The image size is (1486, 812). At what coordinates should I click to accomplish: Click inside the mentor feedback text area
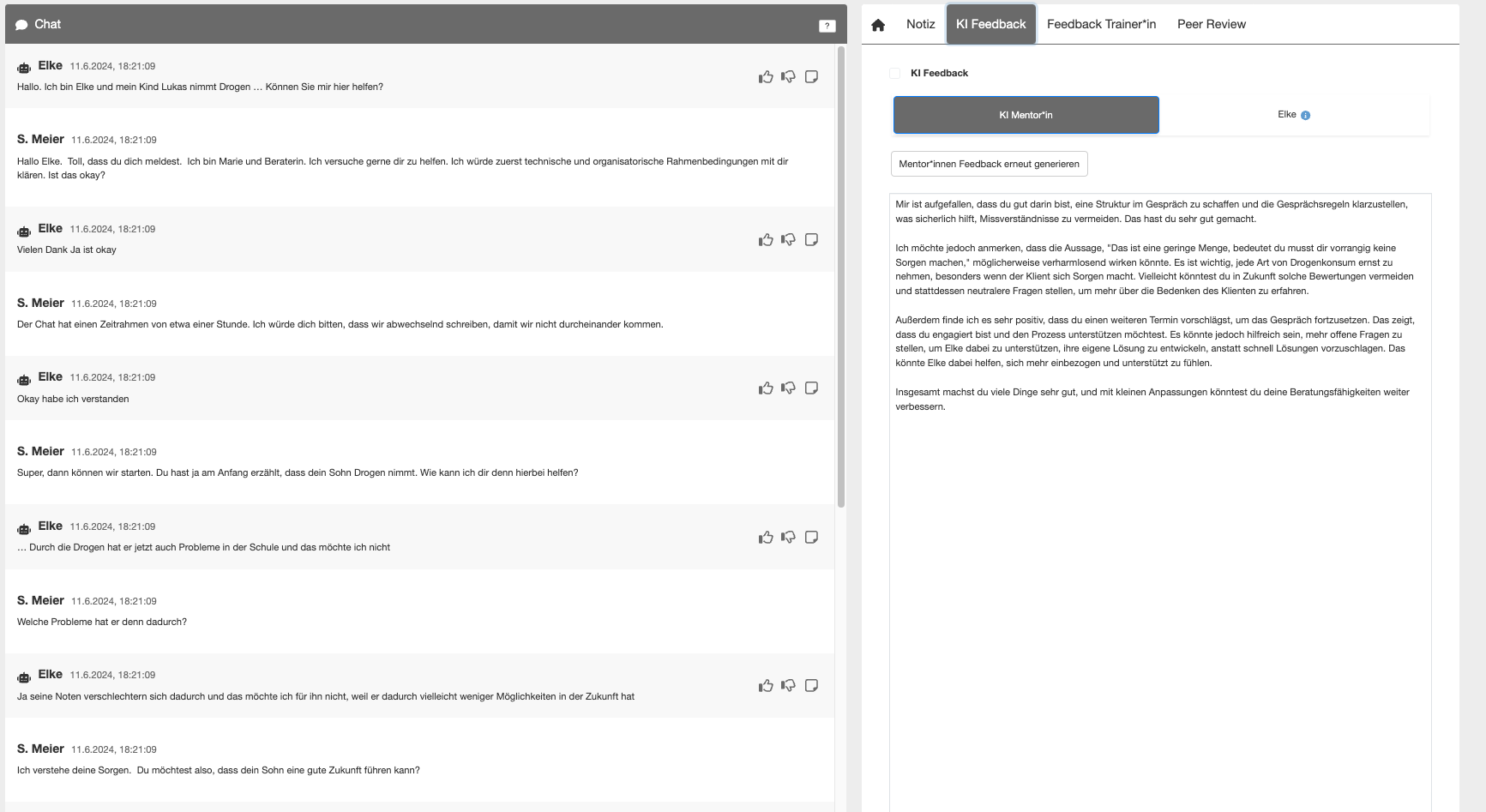(1159, 557)
